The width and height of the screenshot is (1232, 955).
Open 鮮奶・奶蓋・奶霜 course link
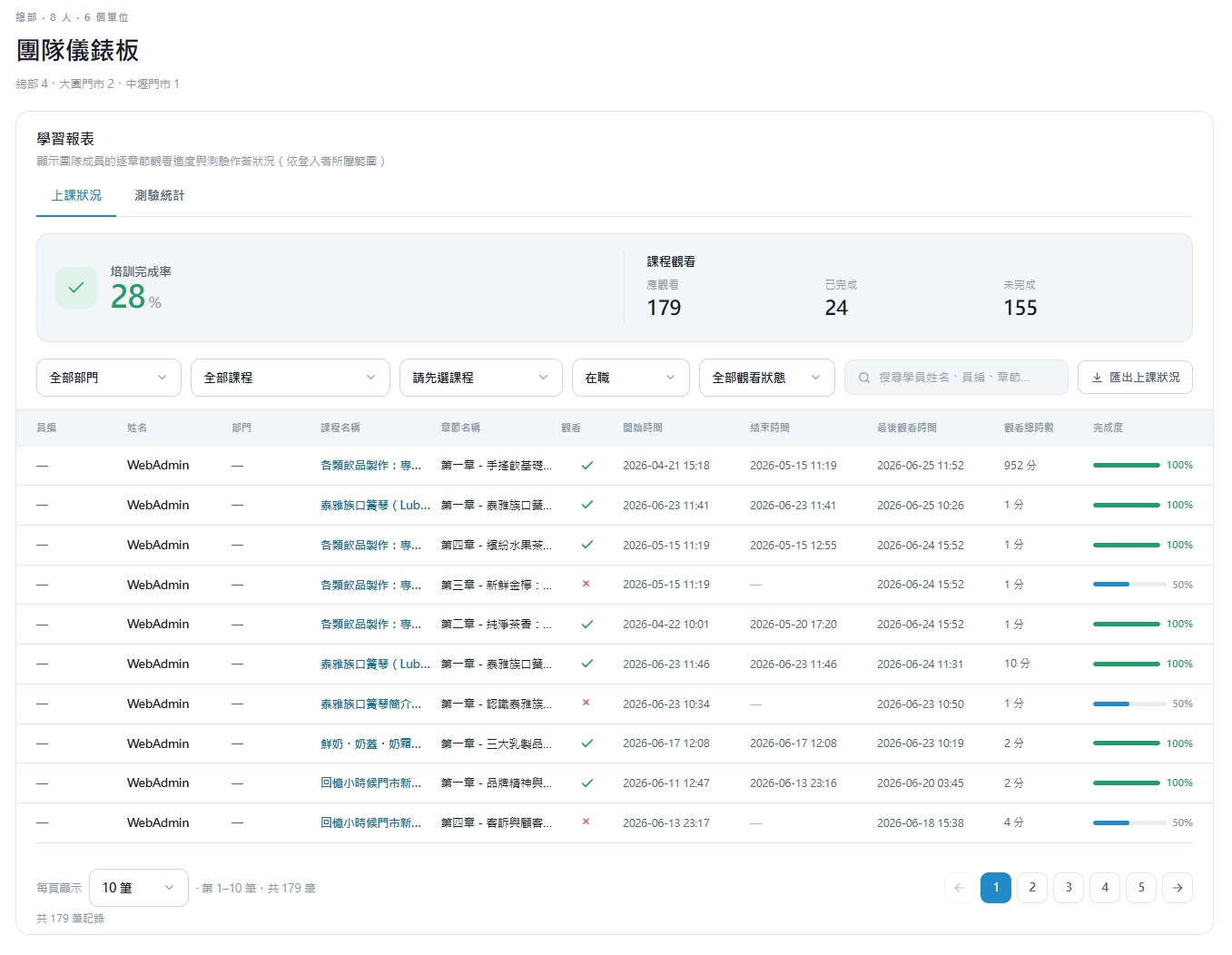(x=370, y=743)
